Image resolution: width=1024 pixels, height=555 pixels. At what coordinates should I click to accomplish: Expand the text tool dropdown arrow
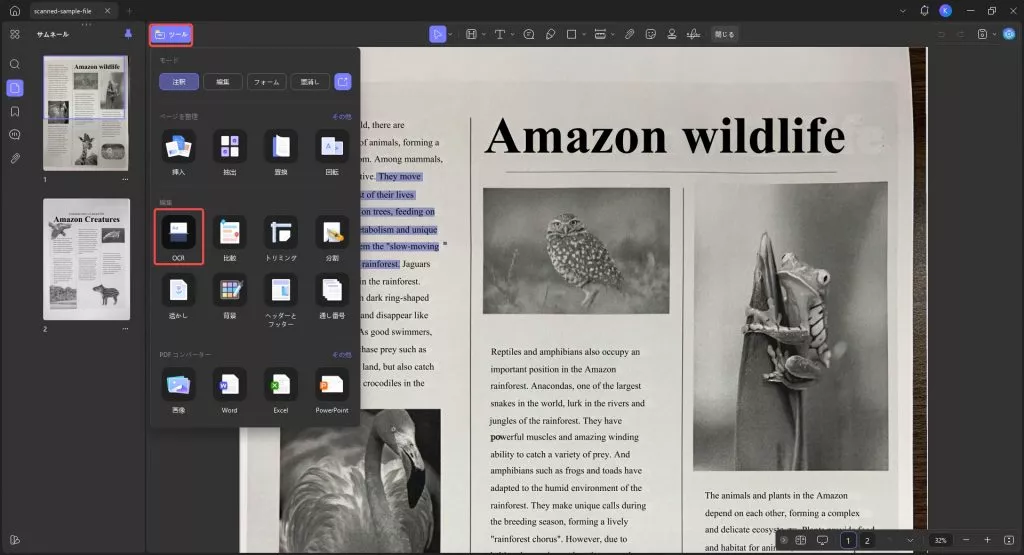coord(513,34)
